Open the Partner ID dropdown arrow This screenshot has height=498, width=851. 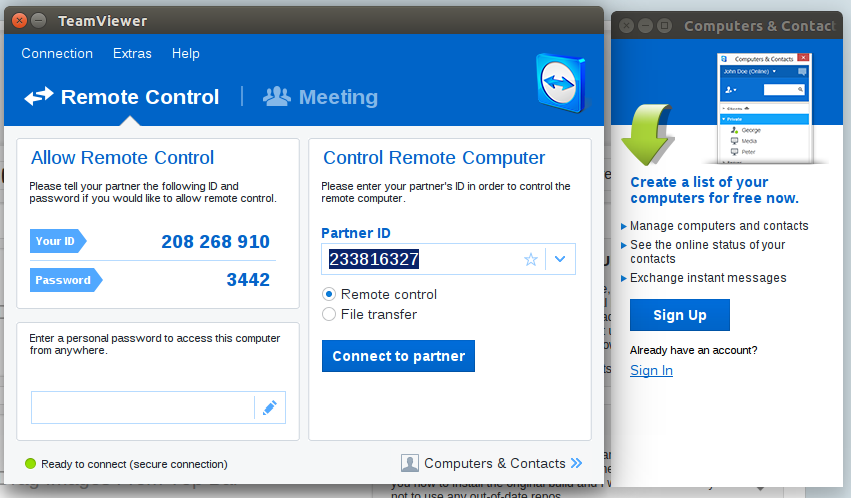point(560,259)
